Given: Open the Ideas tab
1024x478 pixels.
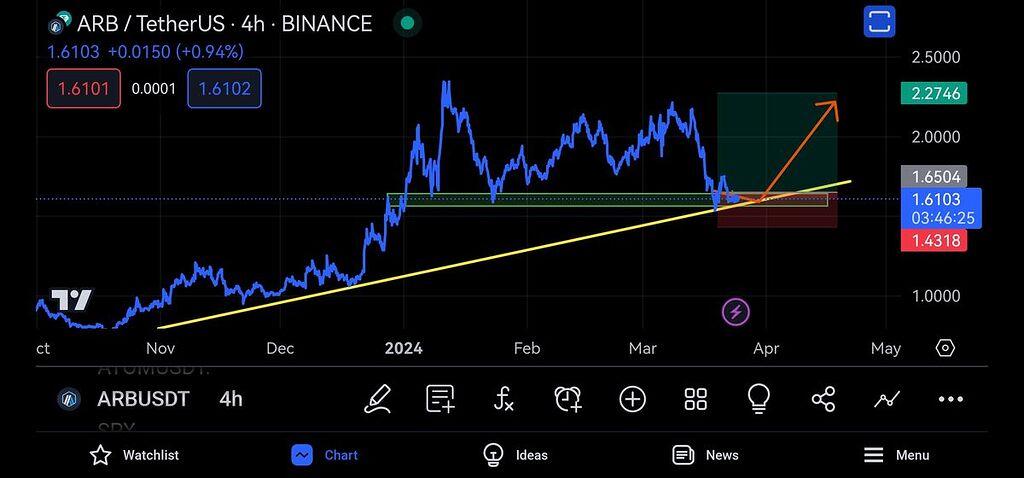Looking at the screenshot, I should pyautogui.click(x=516, y=455).
